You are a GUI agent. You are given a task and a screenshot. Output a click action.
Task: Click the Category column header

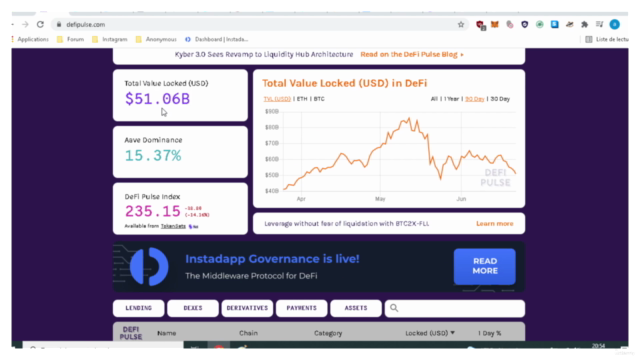pyautogui.click(x=328, y=333)
